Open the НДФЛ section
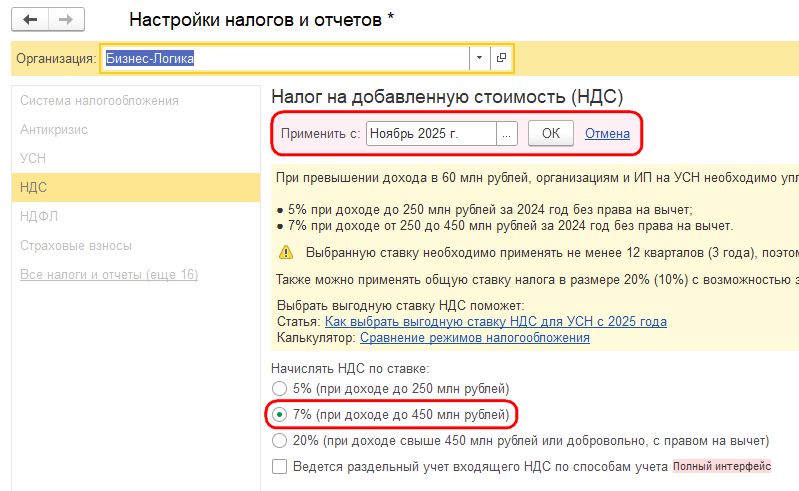The height and width of the screenshot is (491, 799). click(x=39, y=216)
